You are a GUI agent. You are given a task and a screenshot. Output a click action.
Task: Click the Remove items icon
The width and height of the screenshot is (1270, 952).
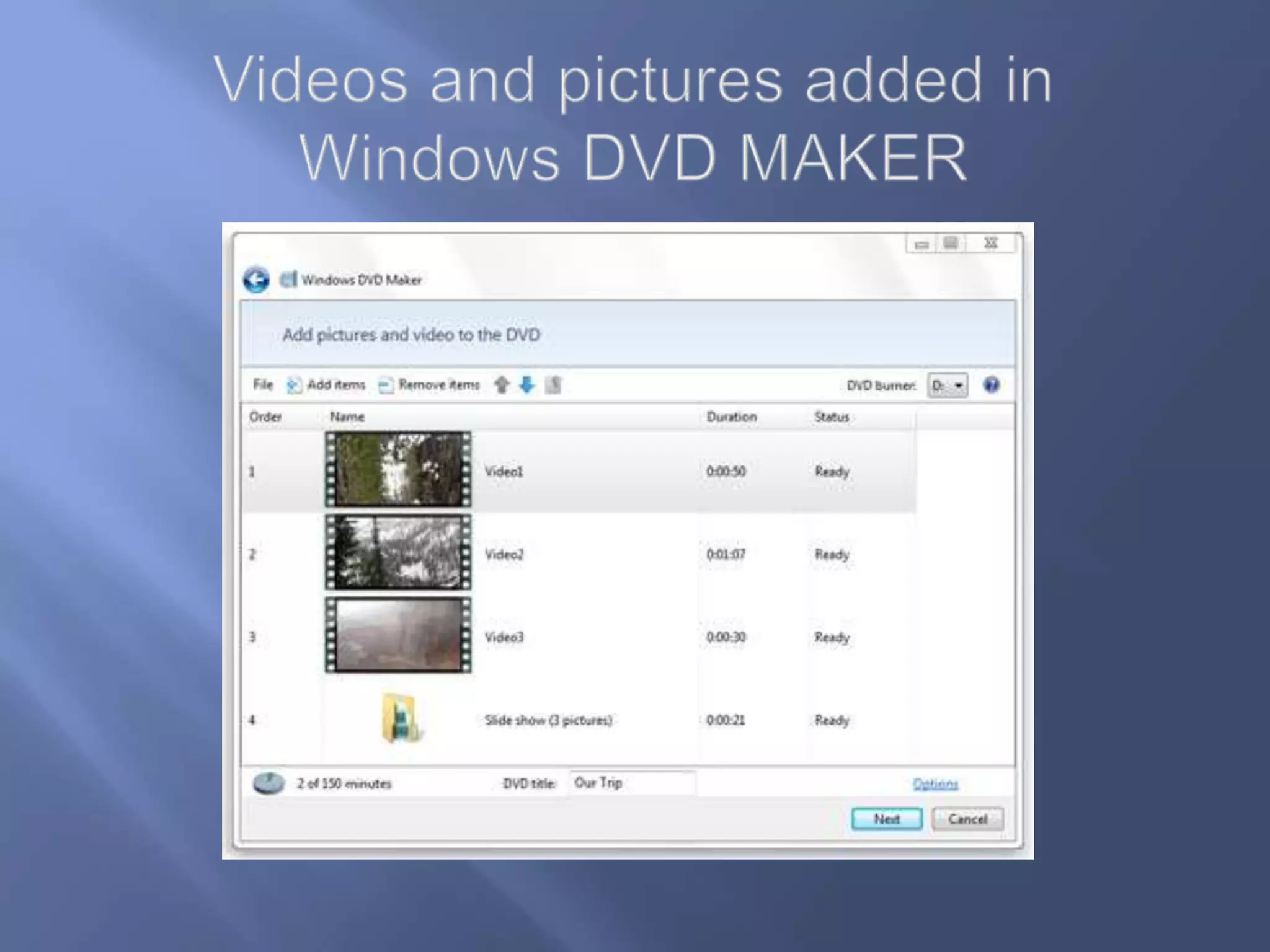coord(386,385)
